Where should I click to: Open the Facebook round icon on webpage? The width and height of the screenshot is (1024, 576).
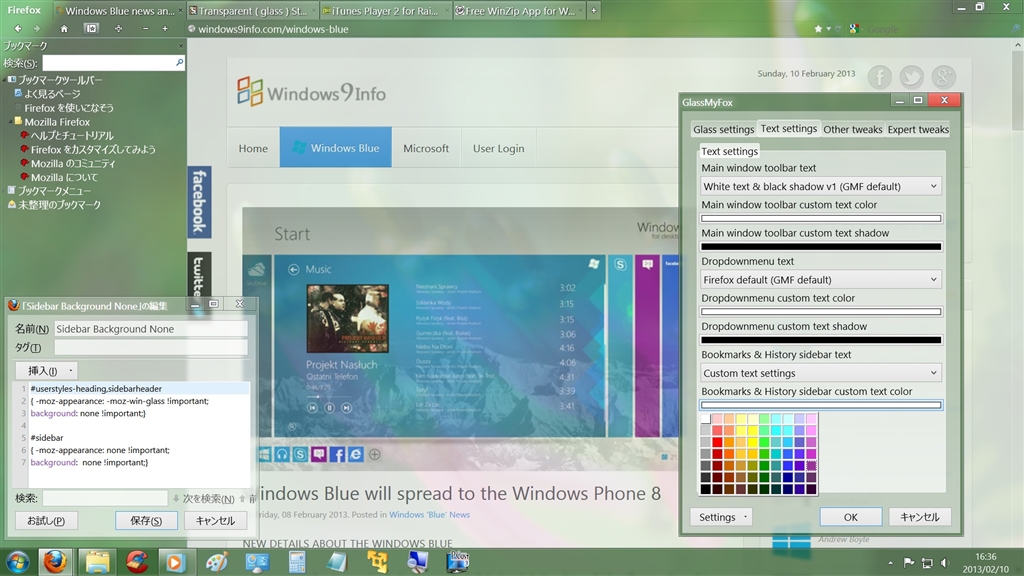click(x=880, y=77)
